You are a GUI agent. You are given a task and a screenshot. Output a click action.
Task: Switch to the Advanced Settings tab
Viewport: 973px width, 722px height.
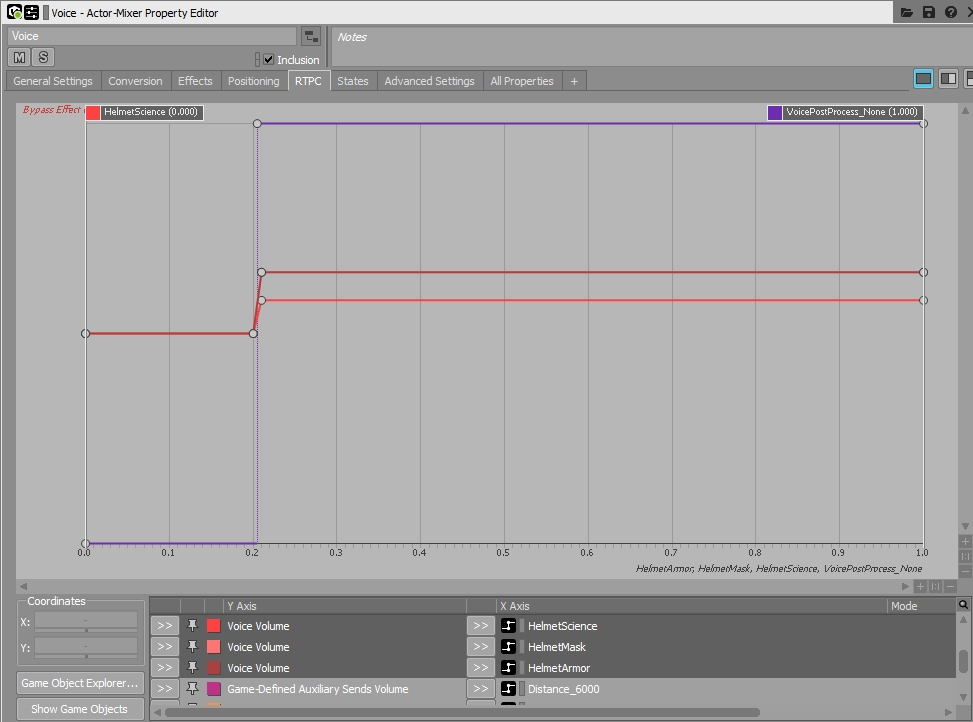tap(429, 81)
